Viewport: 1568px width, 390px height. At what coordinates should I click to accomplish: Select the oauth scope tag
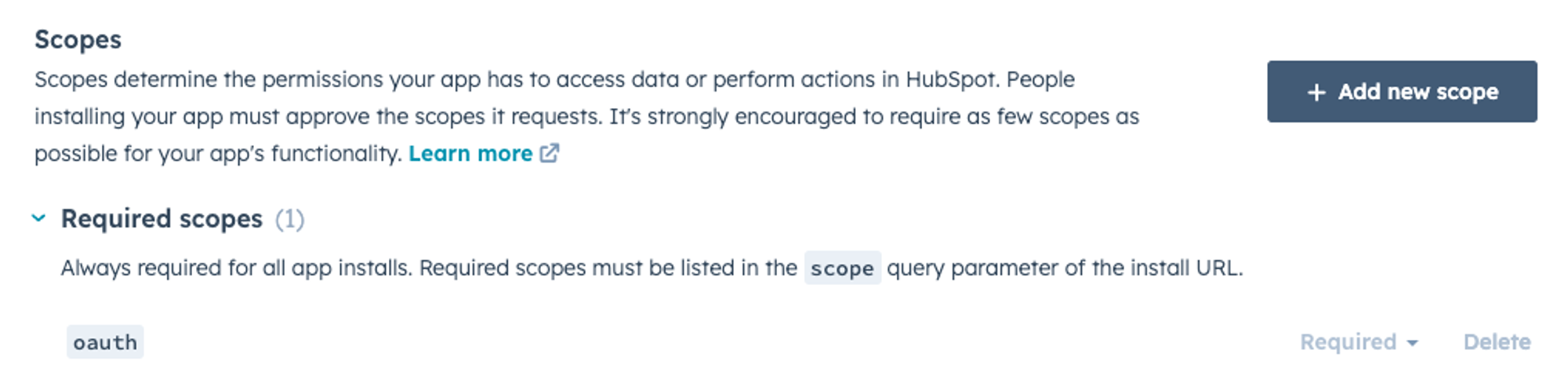[x=105, y=342]
